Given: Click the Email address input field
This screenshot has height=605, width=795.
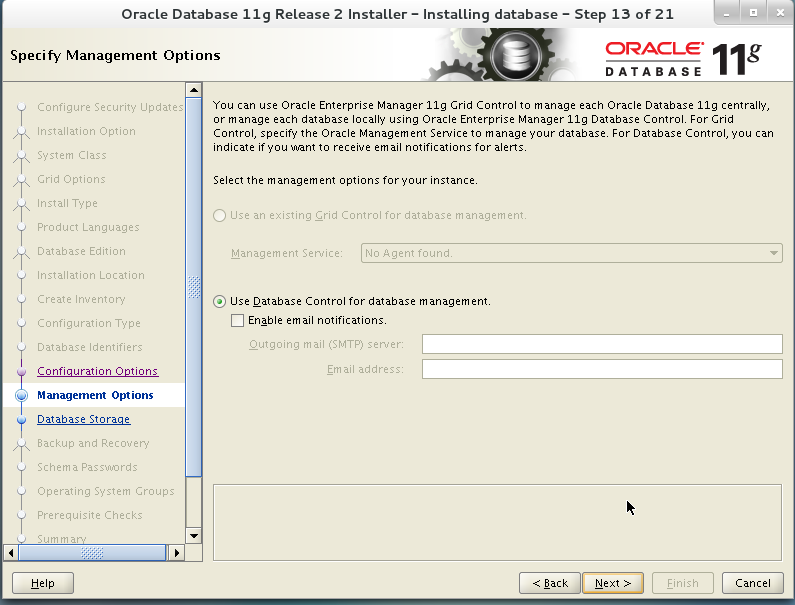Looking at the screenshot, I should pyautogui.click(x=602, y=369).
